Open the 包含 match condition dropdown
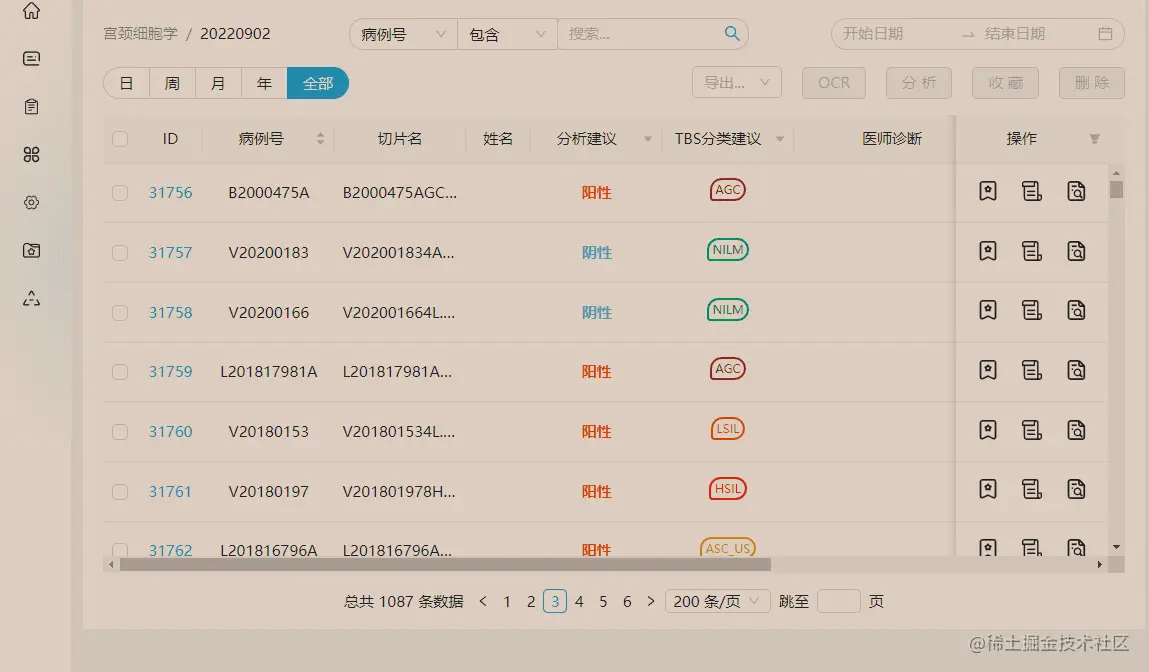The image size is (1149, 672). (x=506, y=33)
